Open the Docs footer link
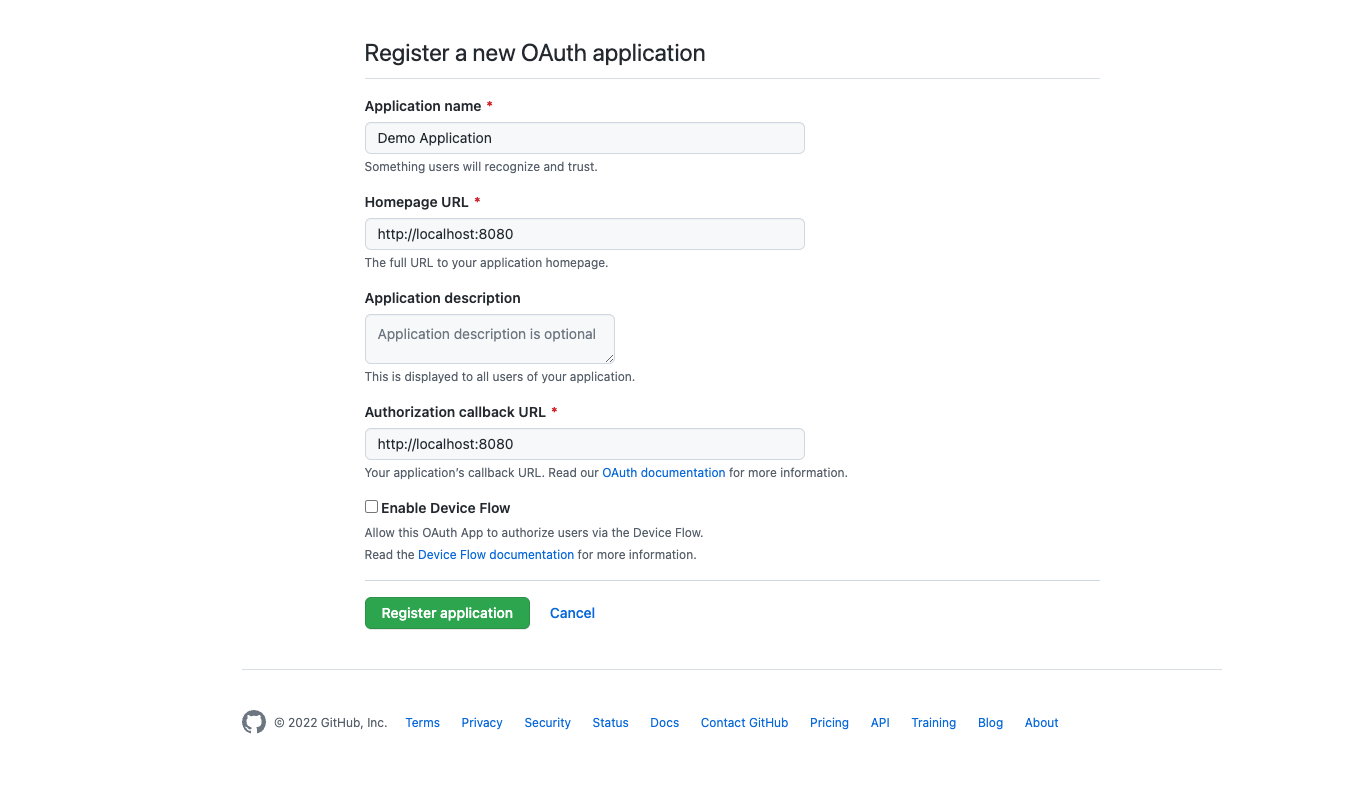1364x804 pixels. [664, 723]
